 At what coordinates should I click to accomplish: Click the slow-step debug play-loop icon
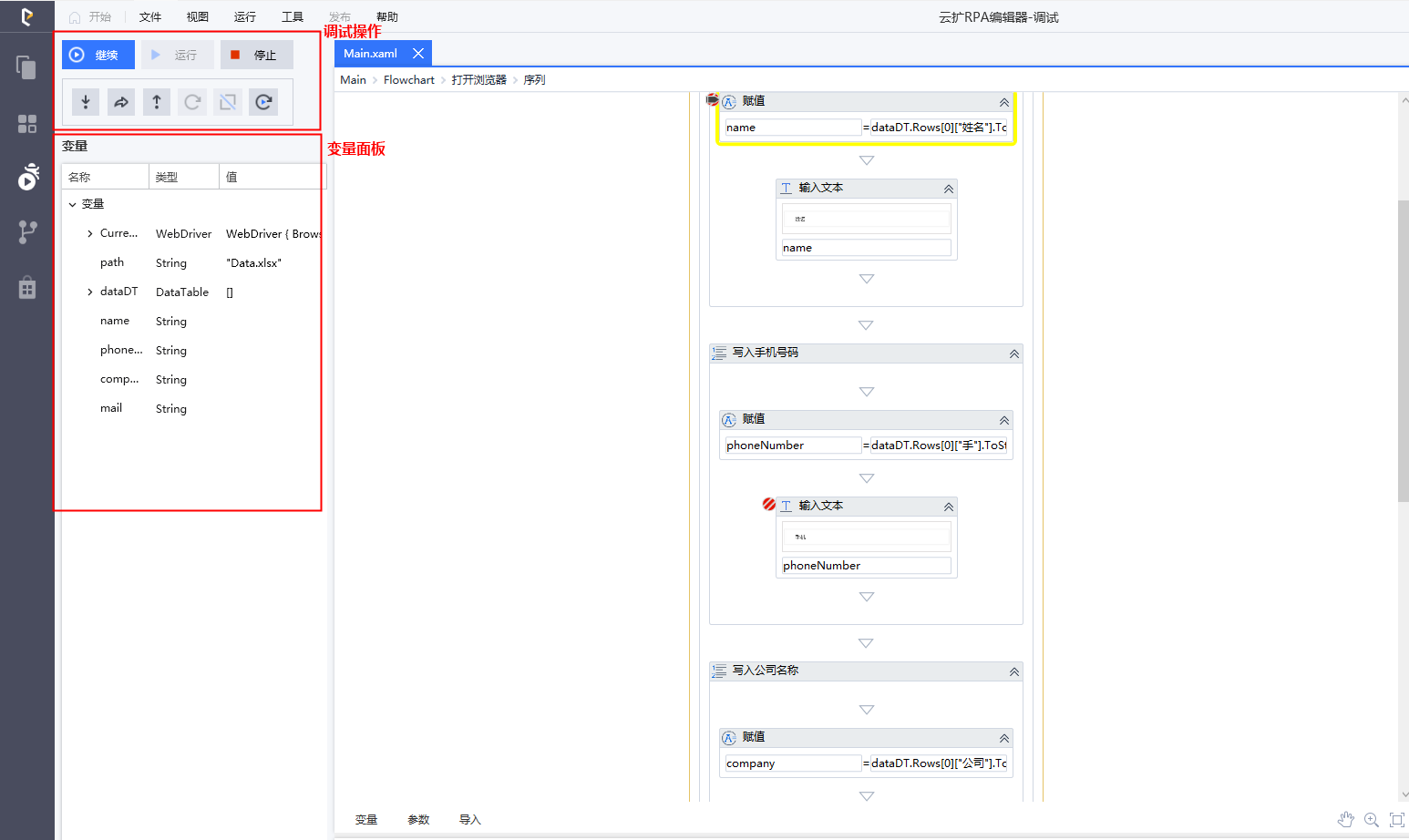[263, 102]
